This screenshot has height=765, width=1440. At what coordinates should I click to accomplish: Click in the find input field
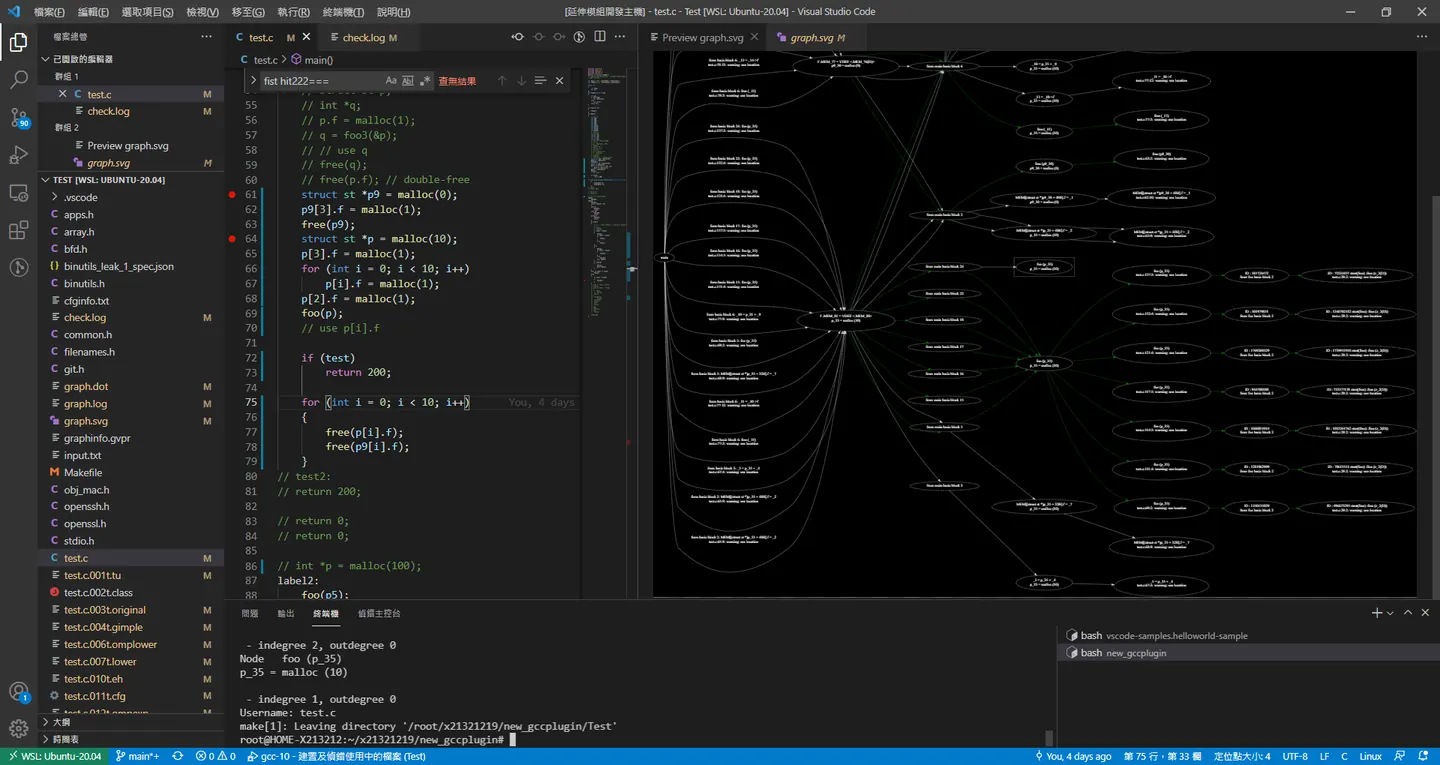point(321,81)
